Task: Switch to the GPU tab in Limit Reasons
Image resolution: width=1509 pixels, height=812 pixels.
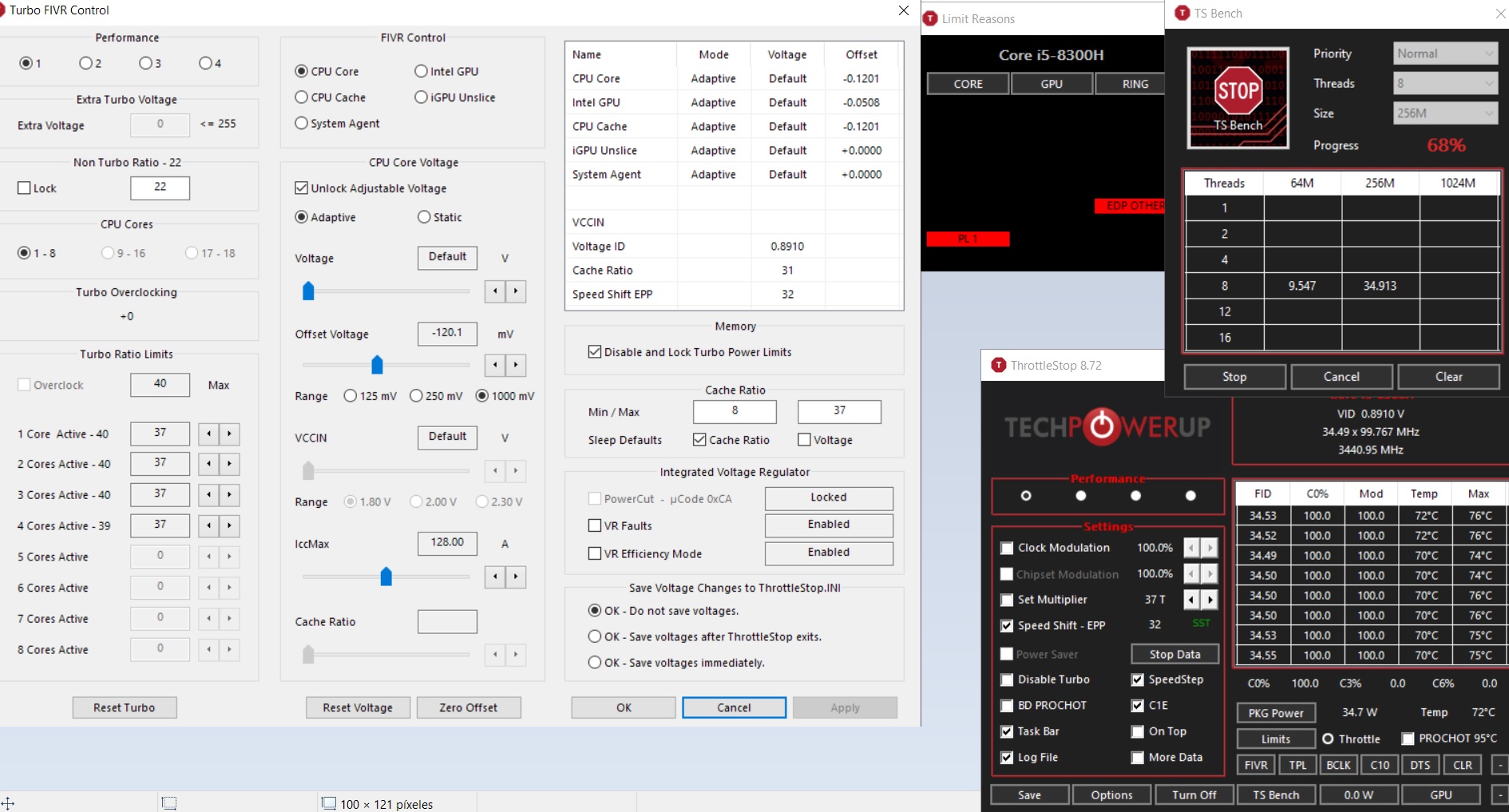Action: pyautogui.click(x=1052, y=84)
